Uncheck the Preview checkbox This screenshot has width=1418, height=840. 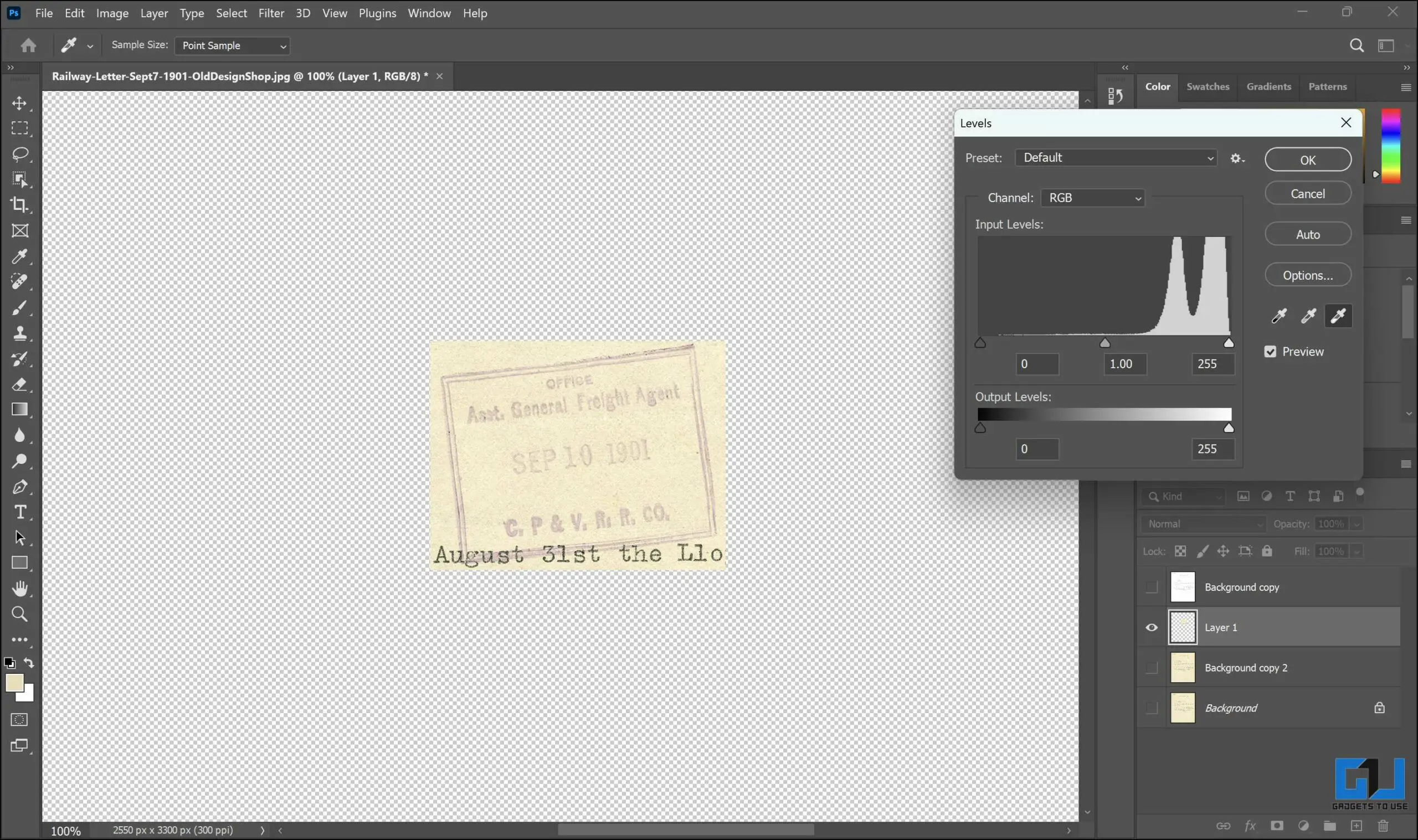pos(1270,352)
